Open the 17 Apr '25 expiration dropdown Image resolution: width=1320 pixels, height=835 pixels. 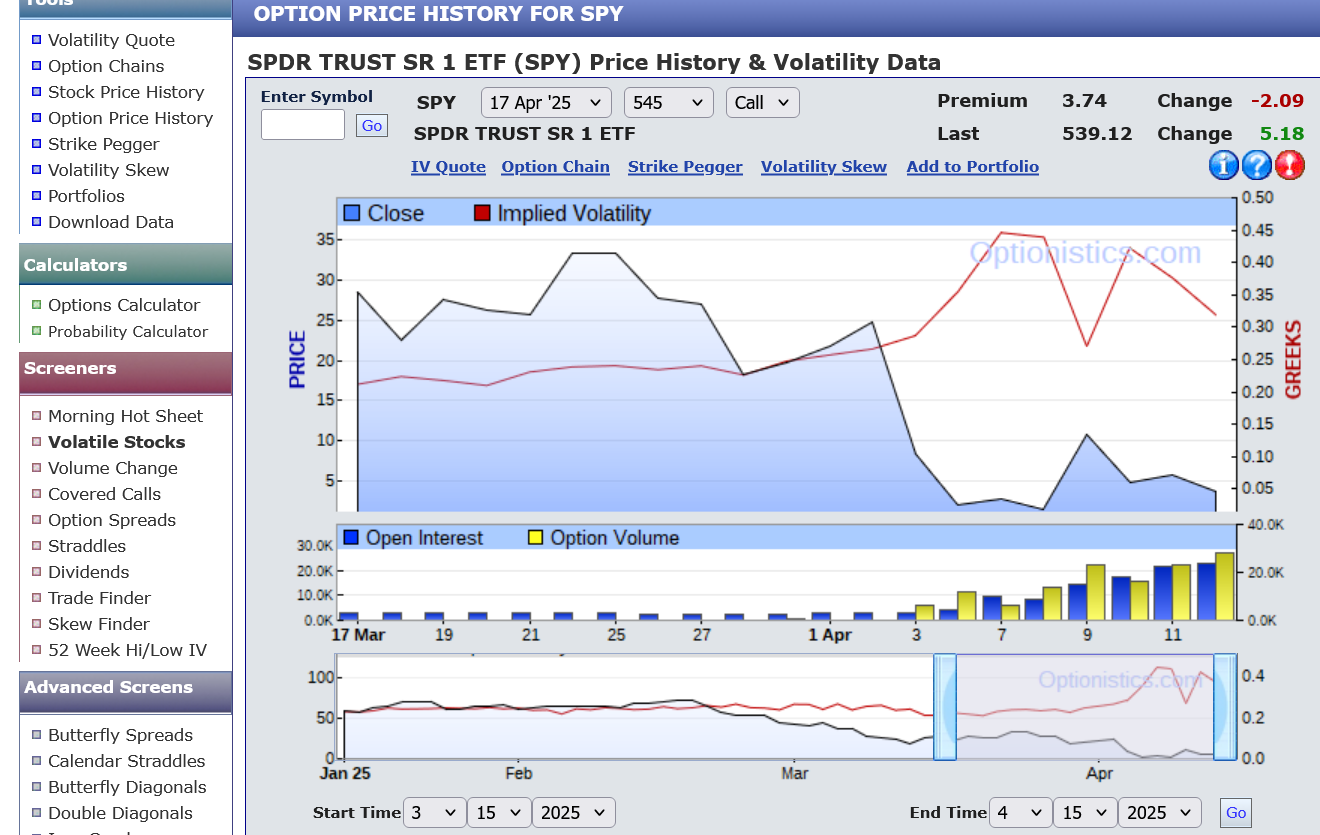pyautogui.click(x=546, y=102)
